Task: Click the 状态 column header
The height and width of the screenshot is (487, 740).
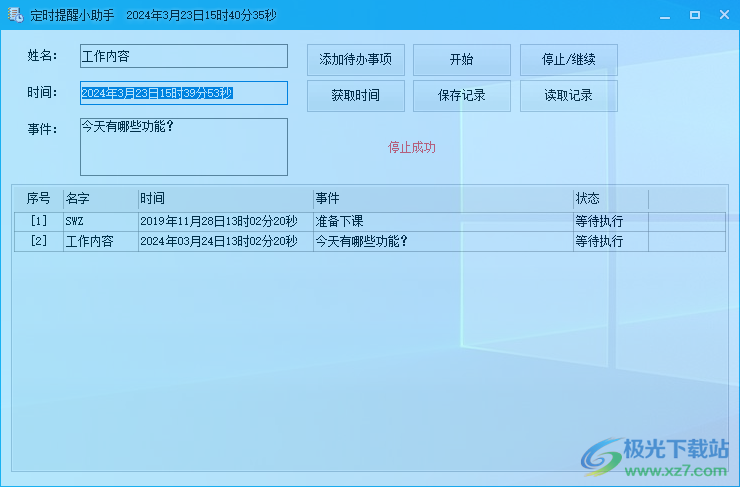Action: tap(611, 199)
